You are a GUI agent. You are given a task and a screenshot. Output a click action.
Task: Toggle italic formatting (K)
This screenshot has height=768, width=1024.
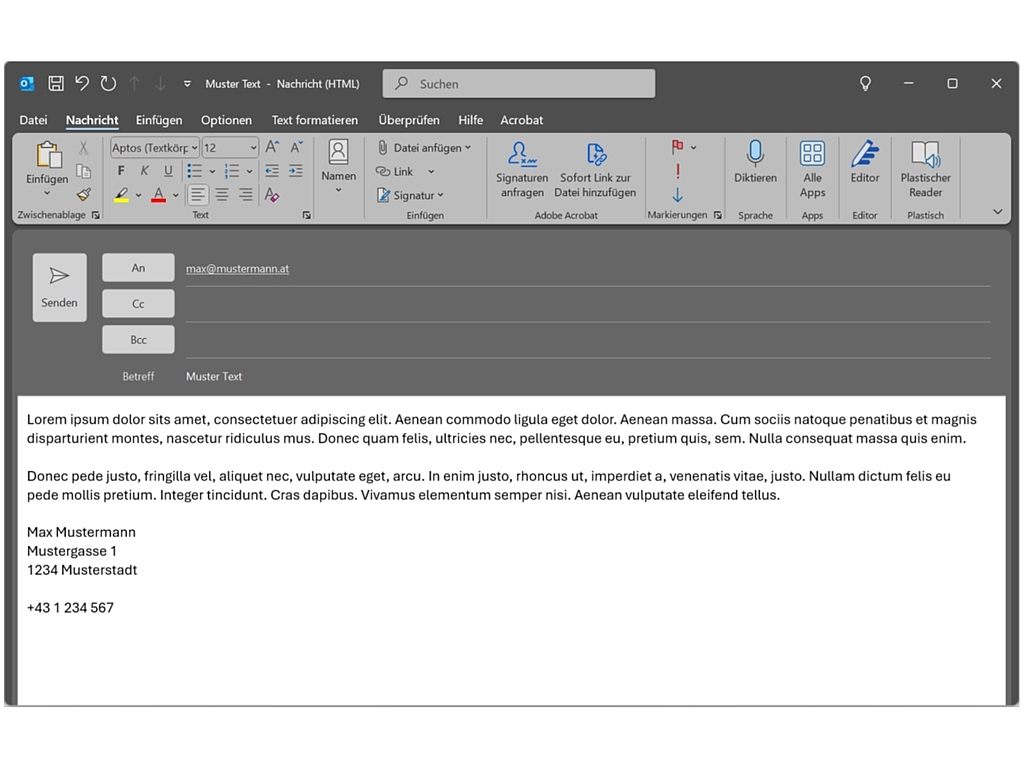click(x=145, y=171)
